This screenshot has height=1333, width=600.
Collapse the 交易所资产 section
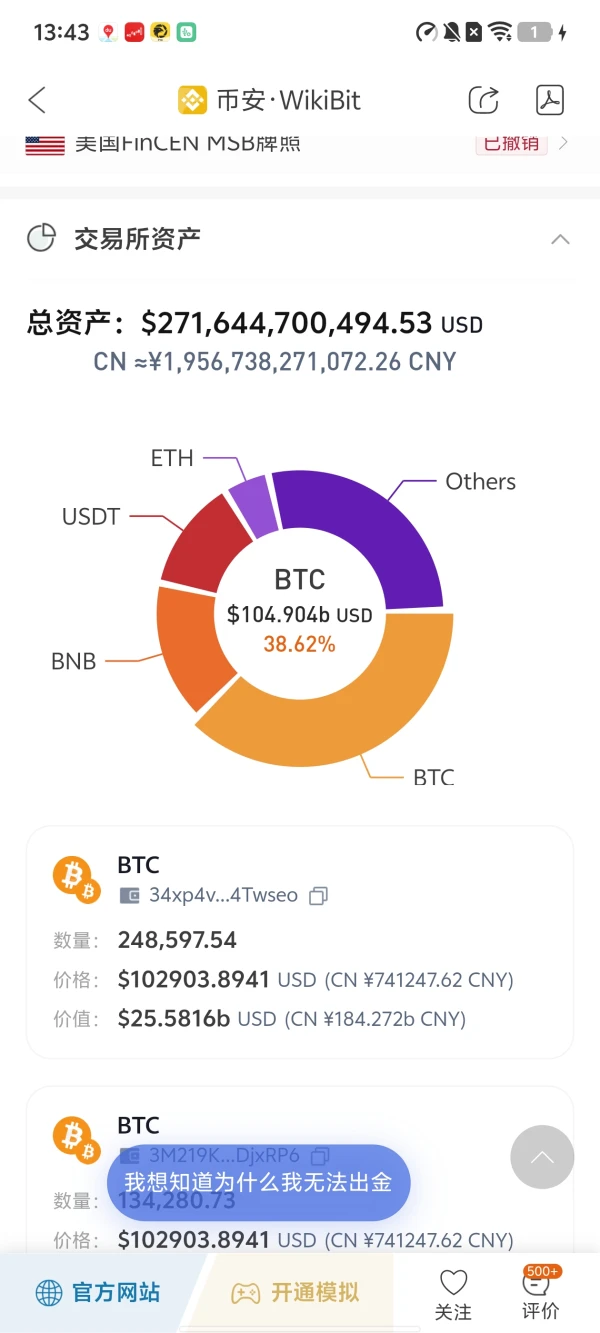(560, 239)
